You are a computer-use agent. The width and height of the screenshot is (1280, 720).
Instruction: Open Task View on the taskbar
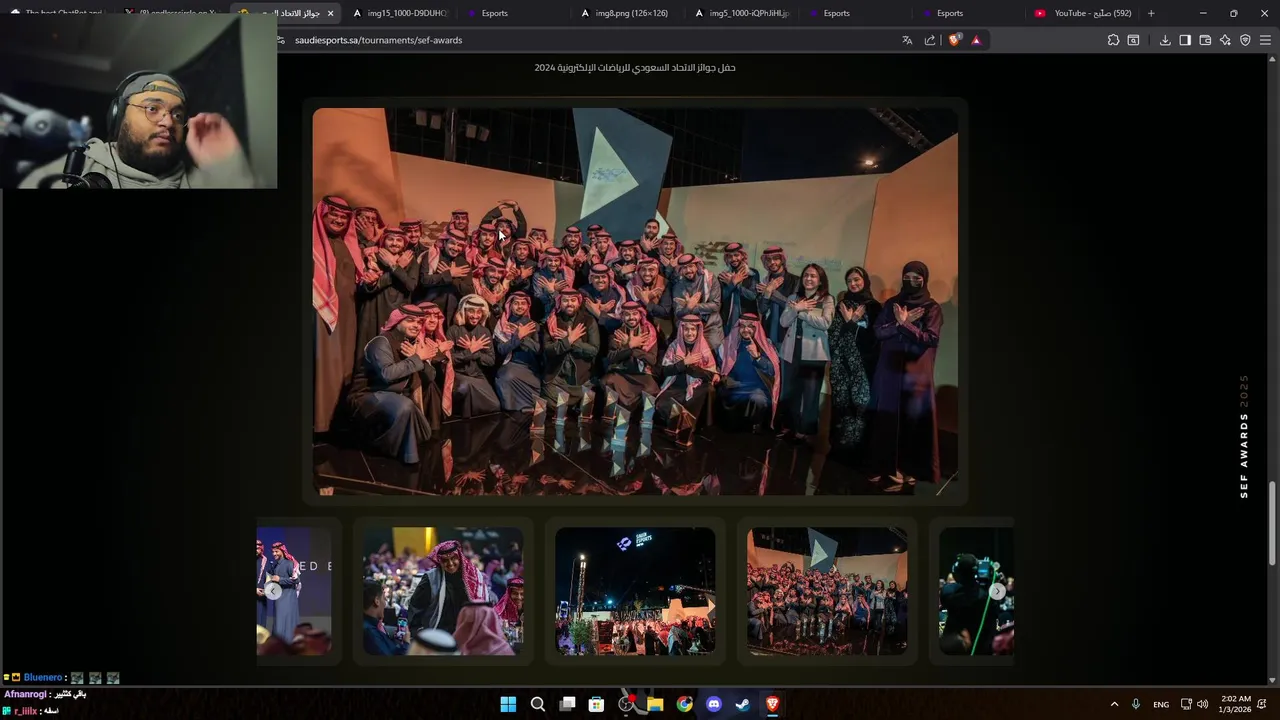point(567,704)
